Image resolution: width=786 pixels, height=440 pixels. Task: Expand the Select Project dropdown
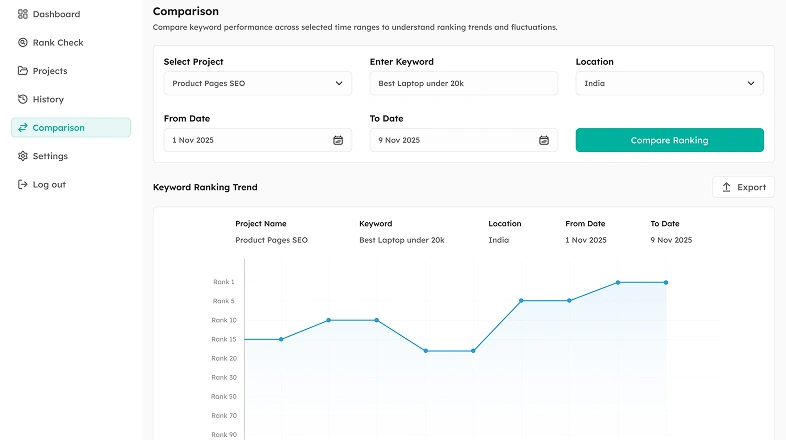point(257,84)
